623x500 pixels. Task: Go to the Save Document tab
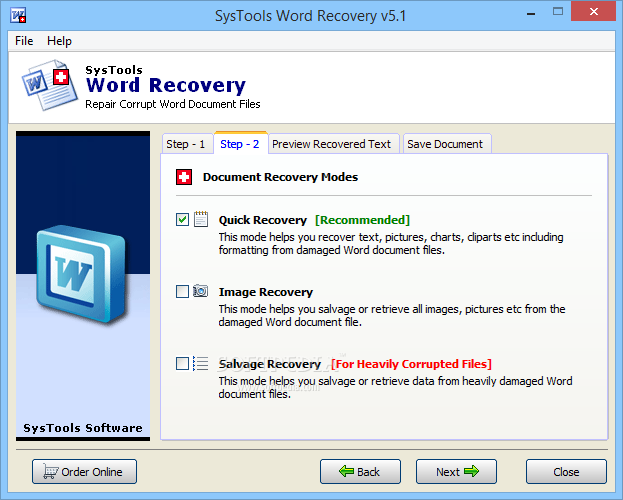(445, 144)
